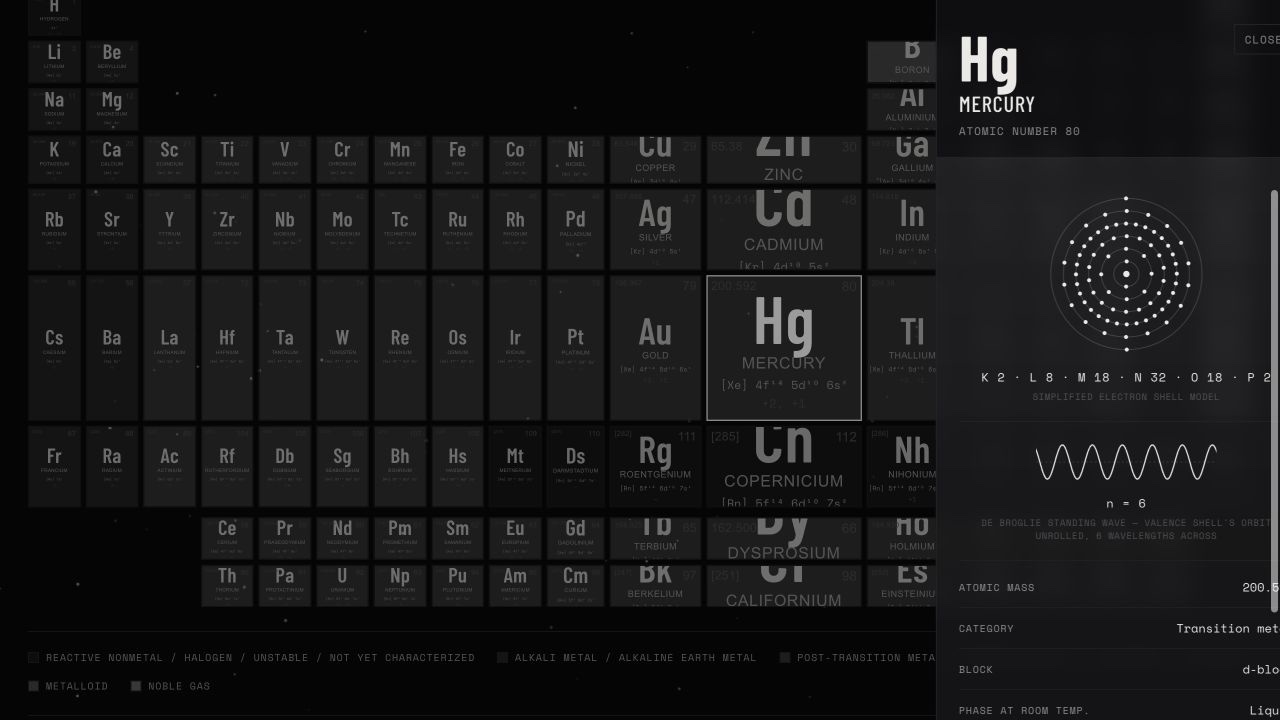Pick the Vanadium (V) tile
The image size is (1280, 720).
[285, 160]
